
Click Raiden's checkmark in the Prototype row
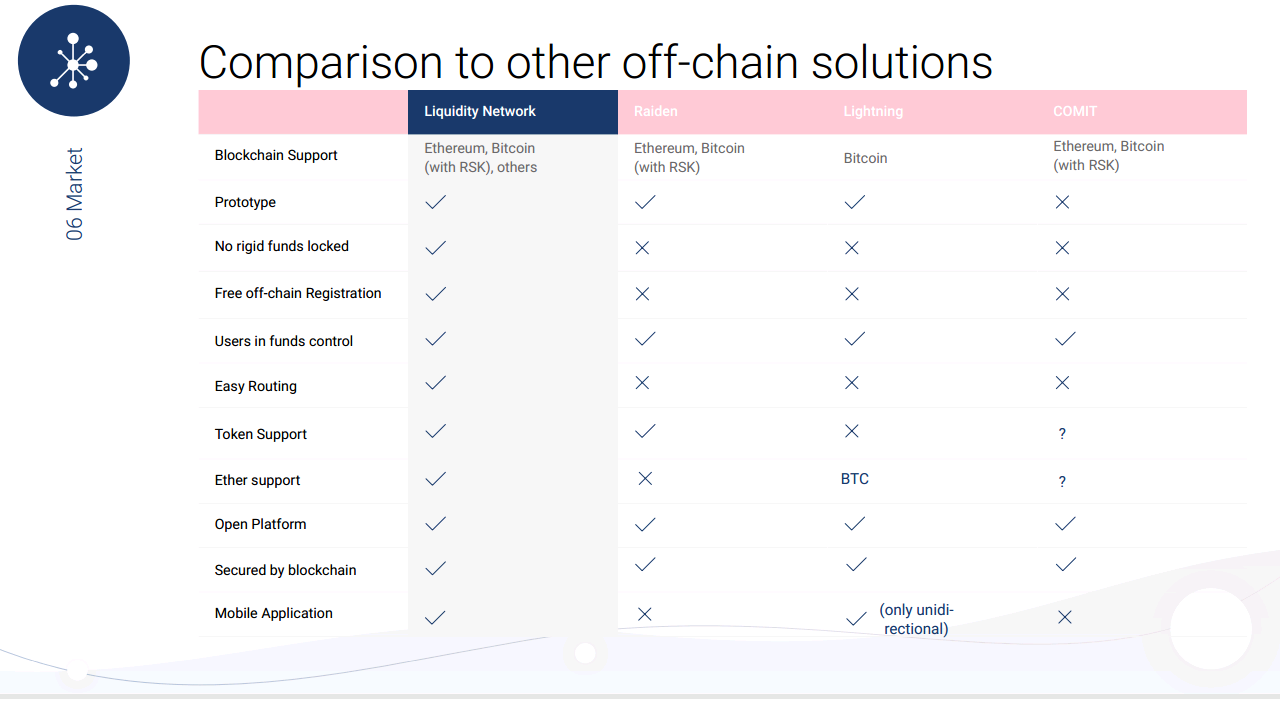pyautogui.click(x=645, y=202)
